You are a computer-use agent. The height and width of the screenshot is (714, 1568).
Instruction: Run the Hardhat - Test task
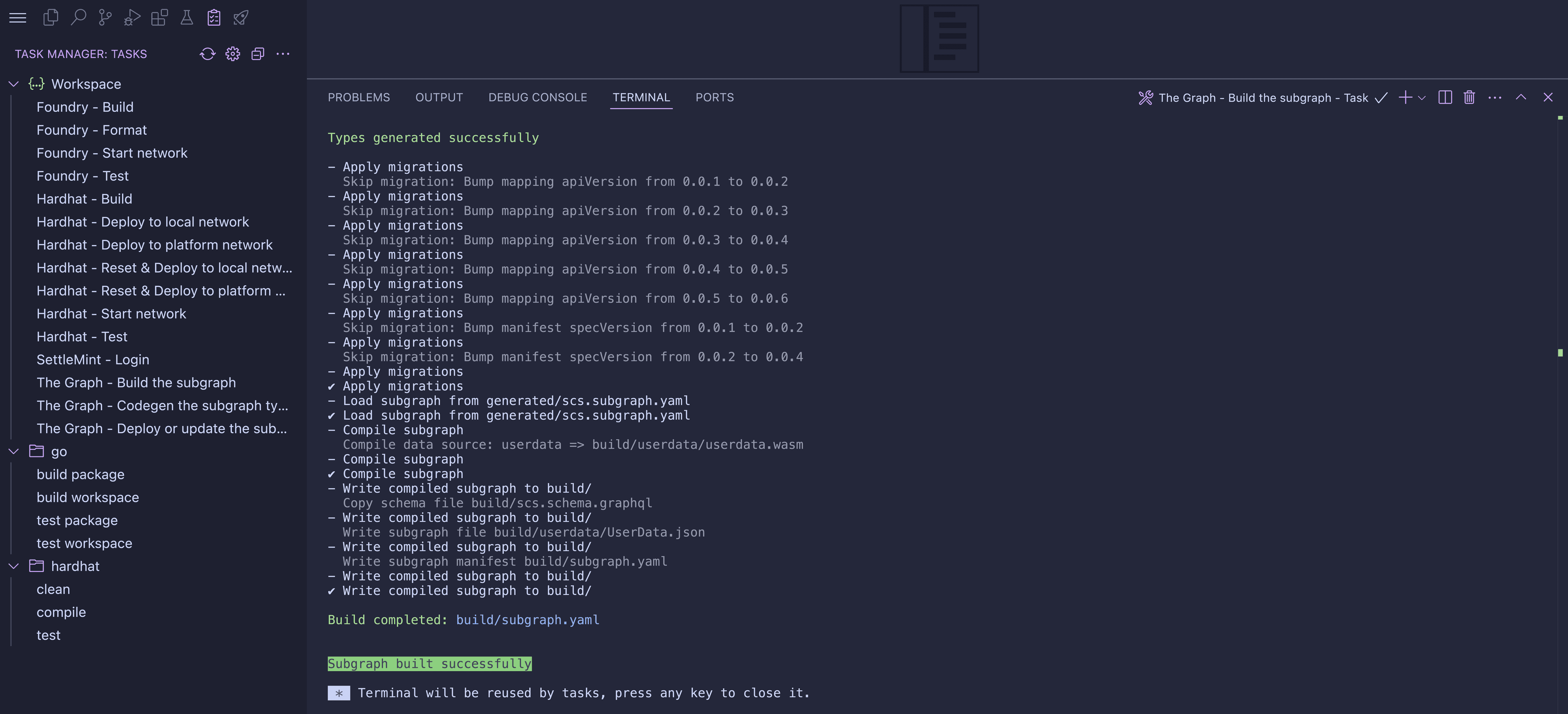click(82, 337)
